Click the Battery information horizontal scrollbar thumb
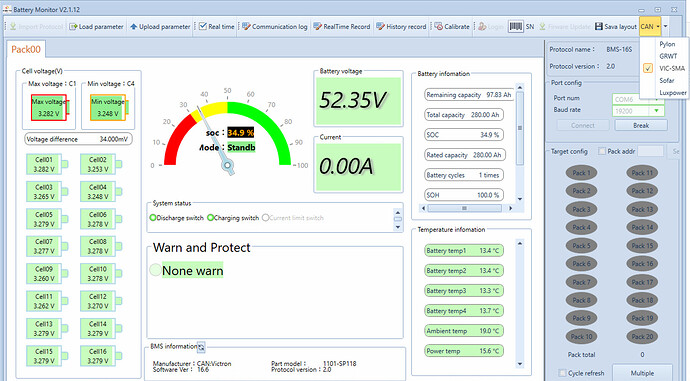690x381 pixels. (x=464, y=208)
